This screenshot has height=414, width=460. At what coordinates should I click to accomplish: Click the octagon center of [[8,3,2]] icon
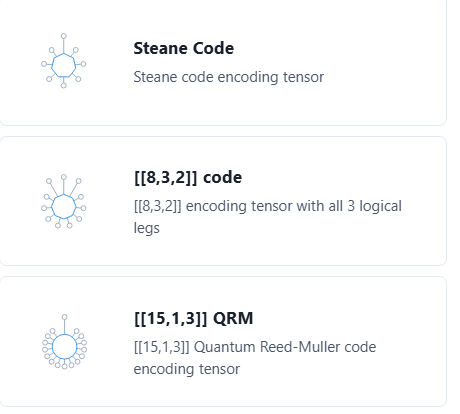64,207
